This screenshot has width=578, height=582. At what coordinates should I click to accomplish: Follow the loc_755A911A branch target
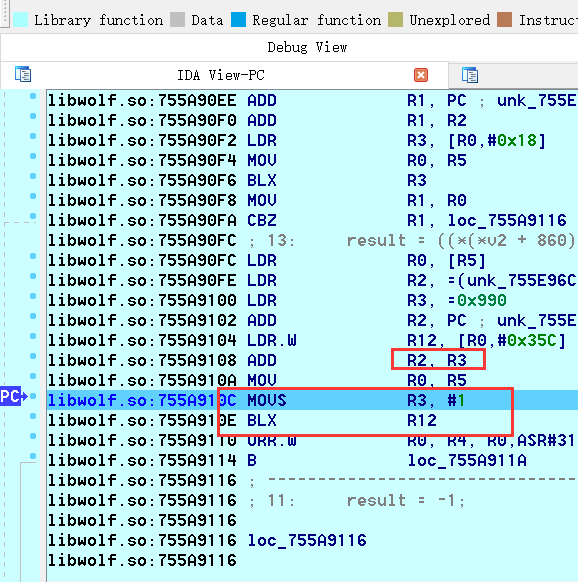coord(467,461)
